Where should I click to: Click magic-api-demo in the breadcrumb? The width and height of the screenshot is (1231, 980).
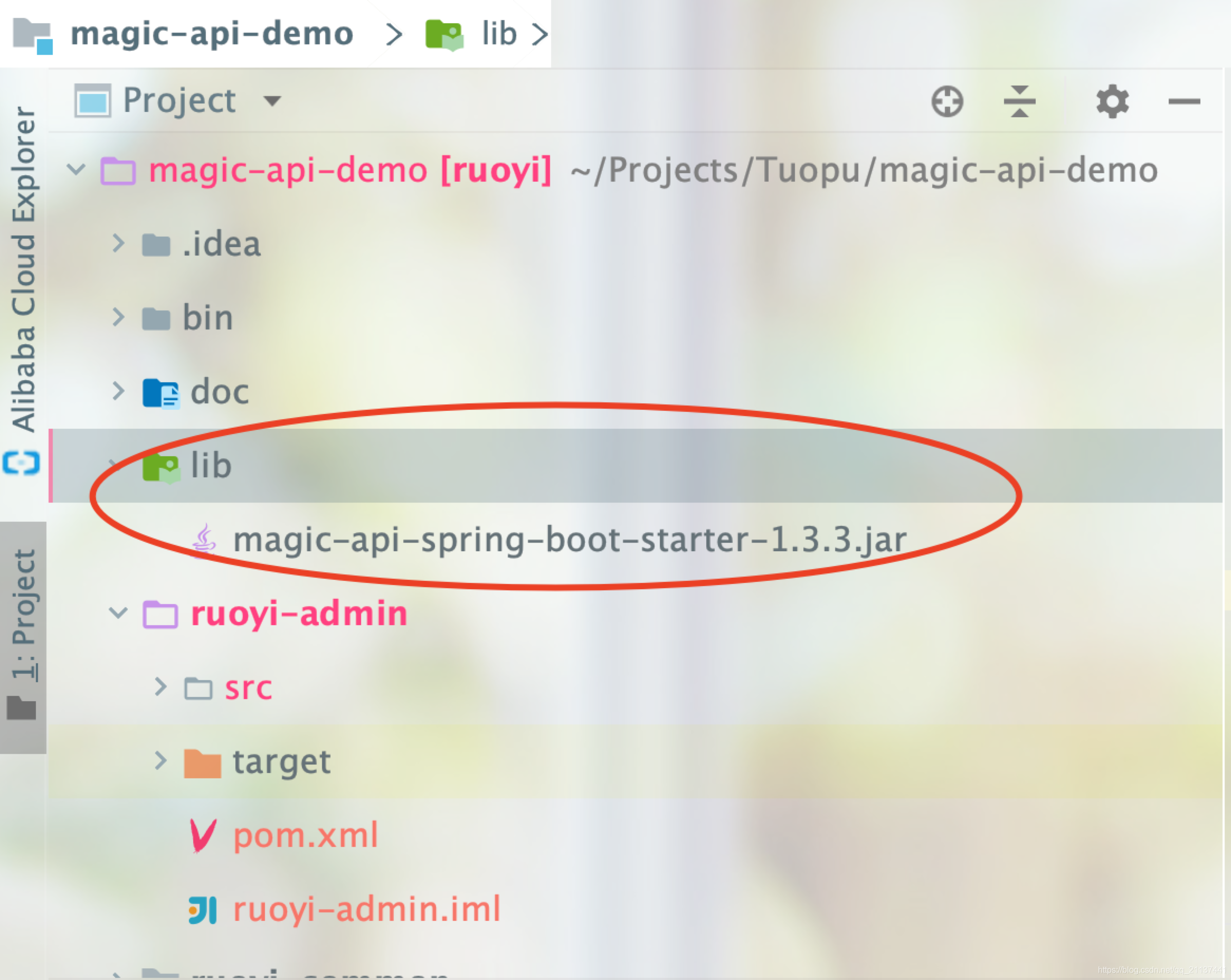[x=211, y=34]
